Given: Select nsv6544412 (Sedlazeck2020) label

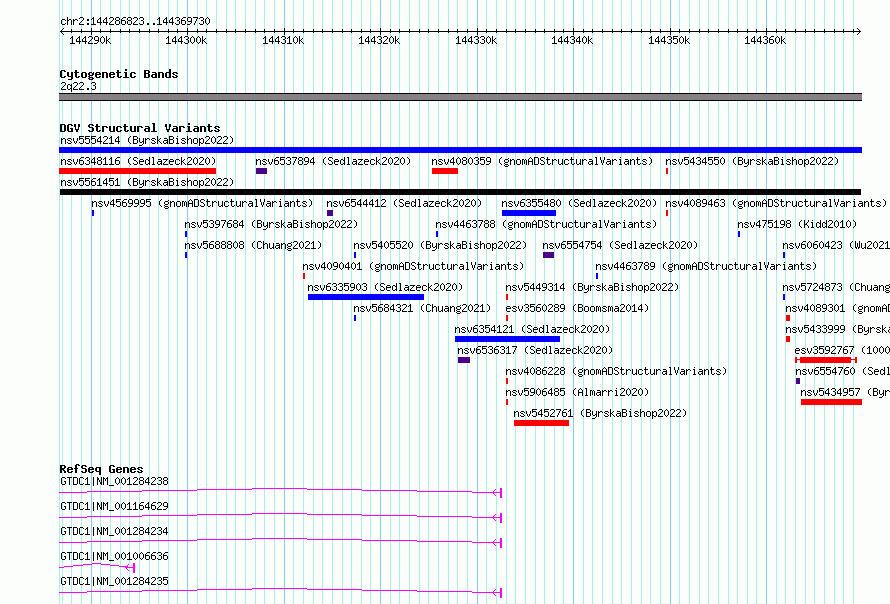Looking at the screenshot, I should (404, 203).
